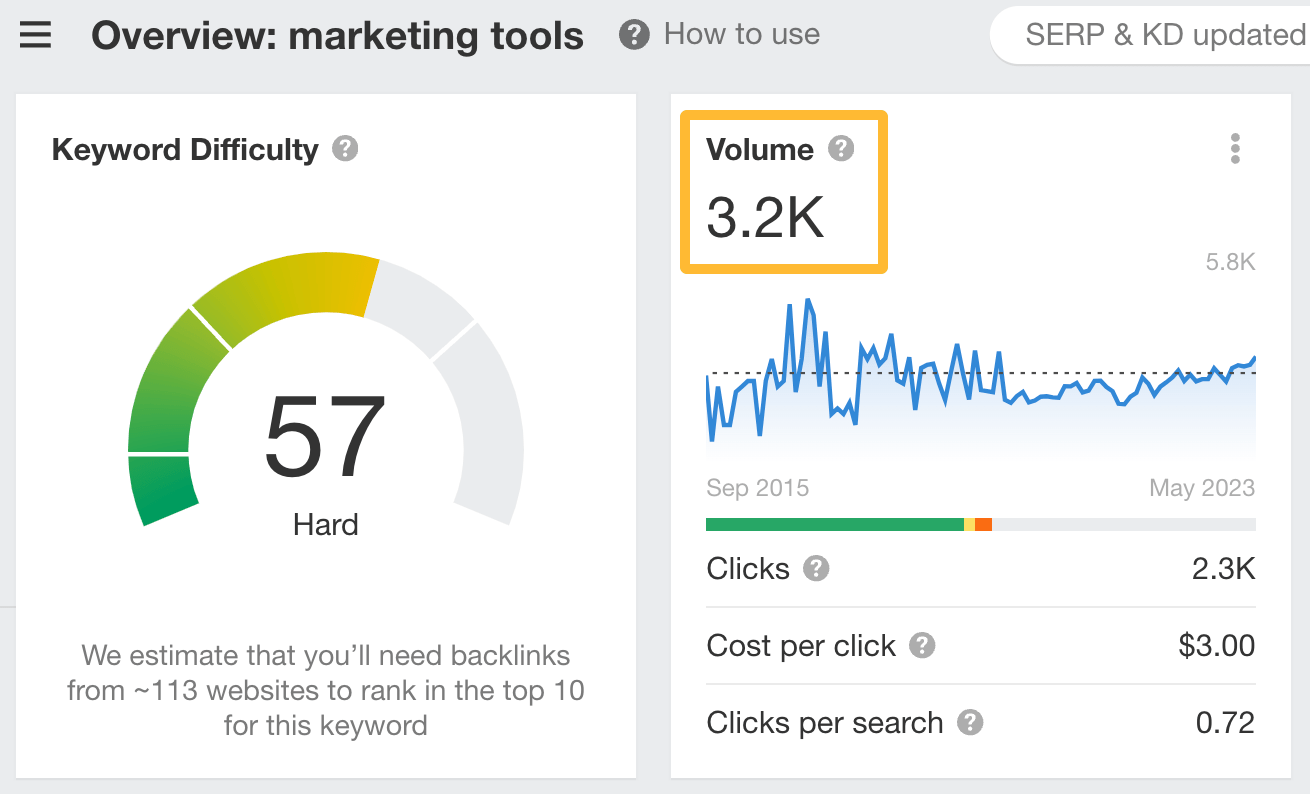Open the Clicks metric help tooltip
The width and height of the screenshot is (1310, 794).
815,570
